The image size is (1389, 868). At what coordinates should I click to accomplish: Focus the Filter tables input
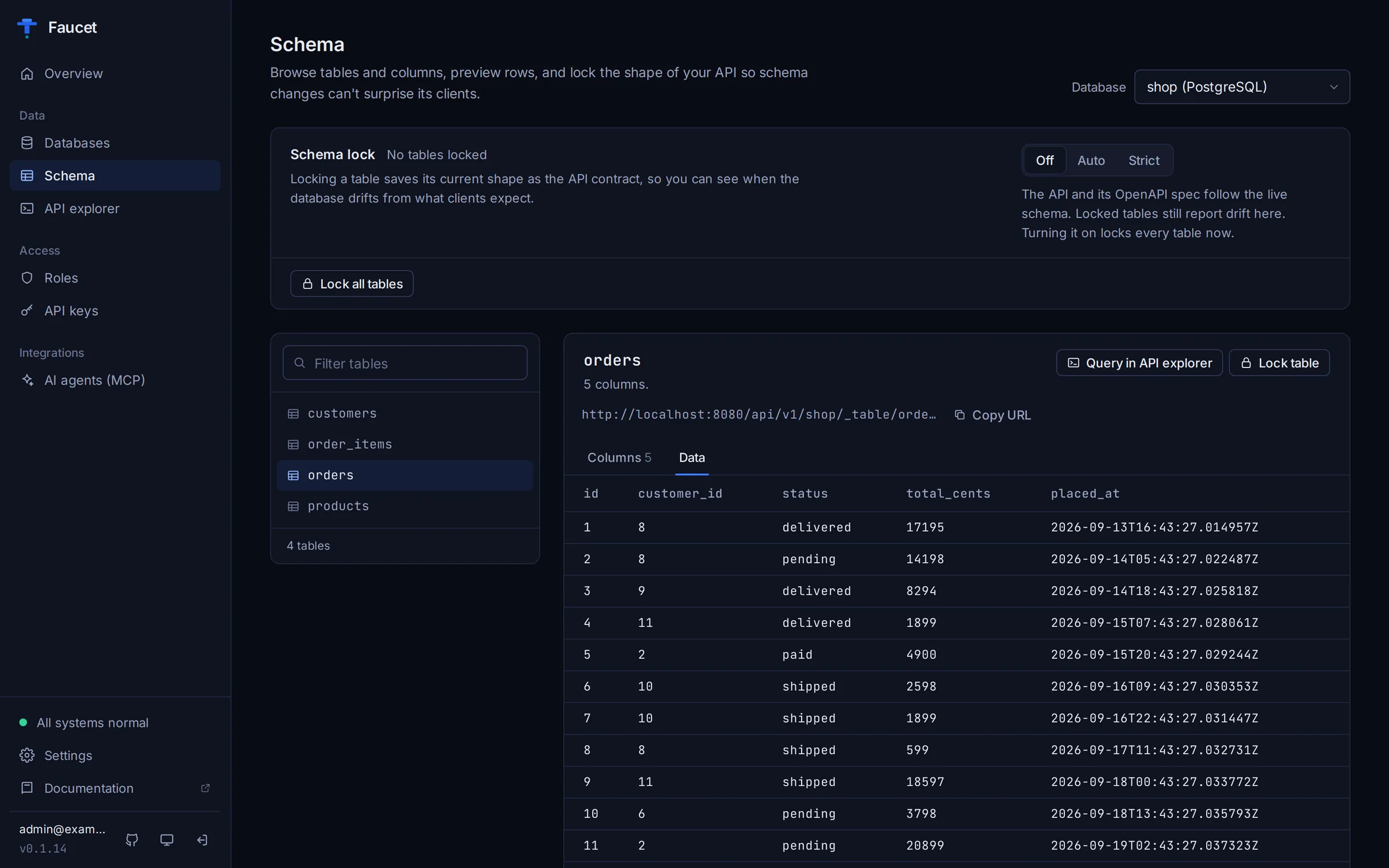[405, 363]
